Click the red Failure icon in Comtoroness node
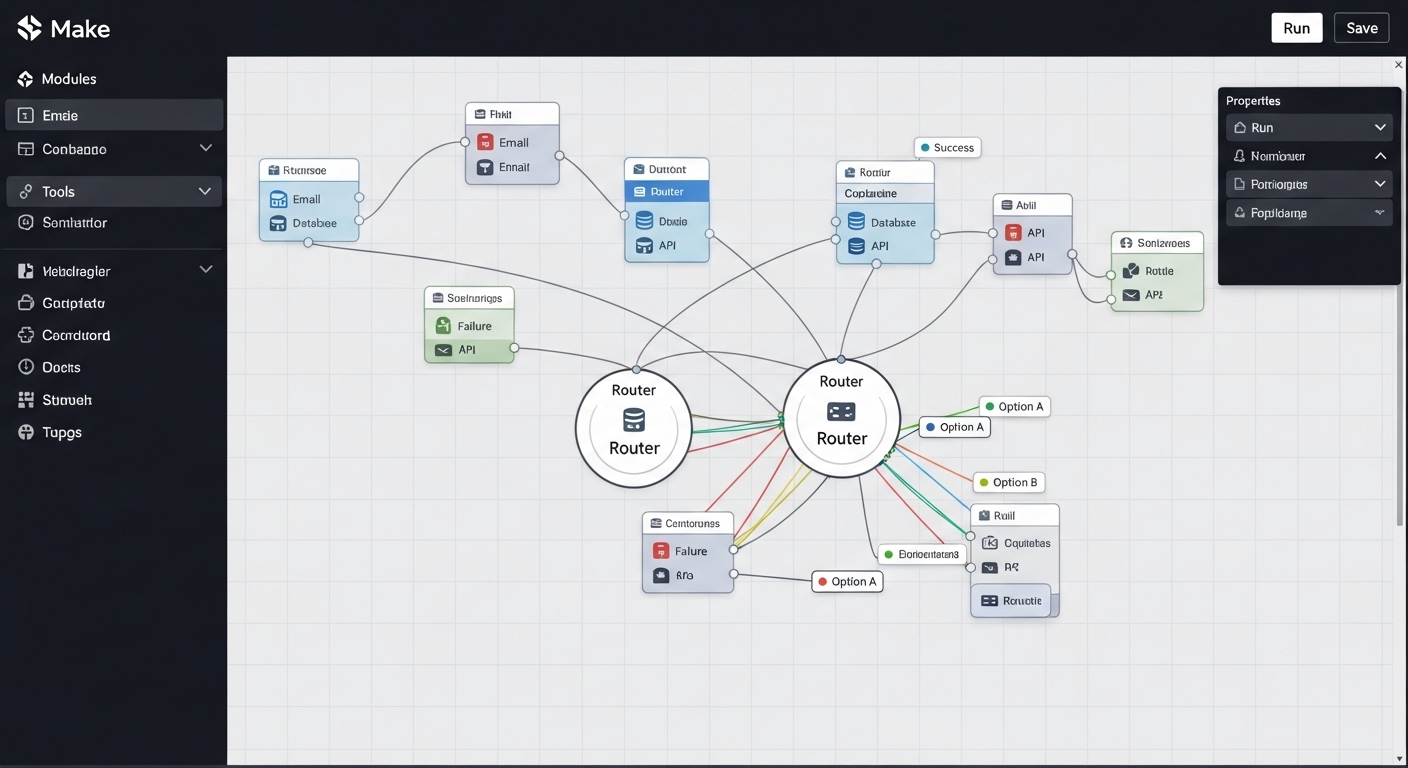The height and width of the screenshot is (768, 1408). pyautogui.click(x=661, y=551)
